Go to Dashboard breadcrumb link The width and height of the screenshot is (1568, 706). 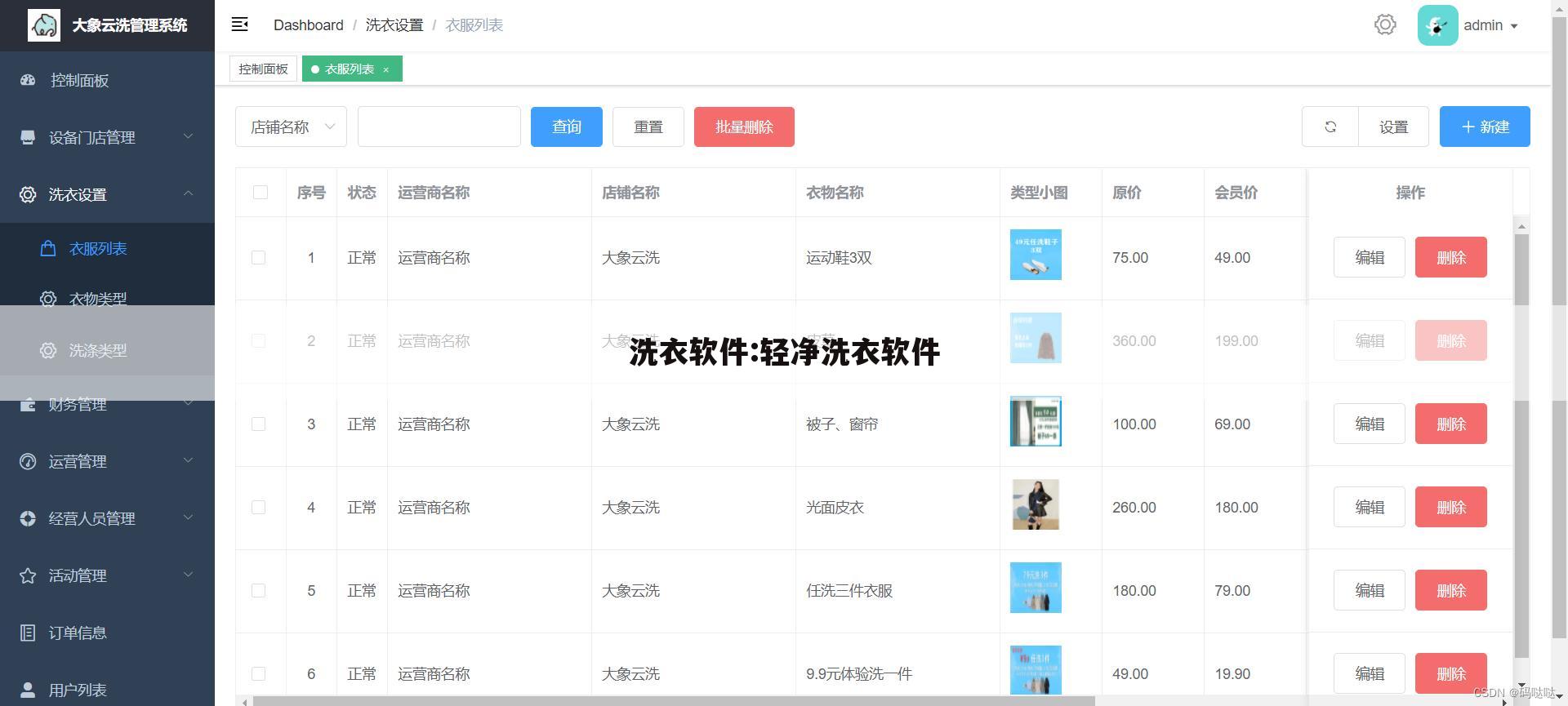pos(309,25)
